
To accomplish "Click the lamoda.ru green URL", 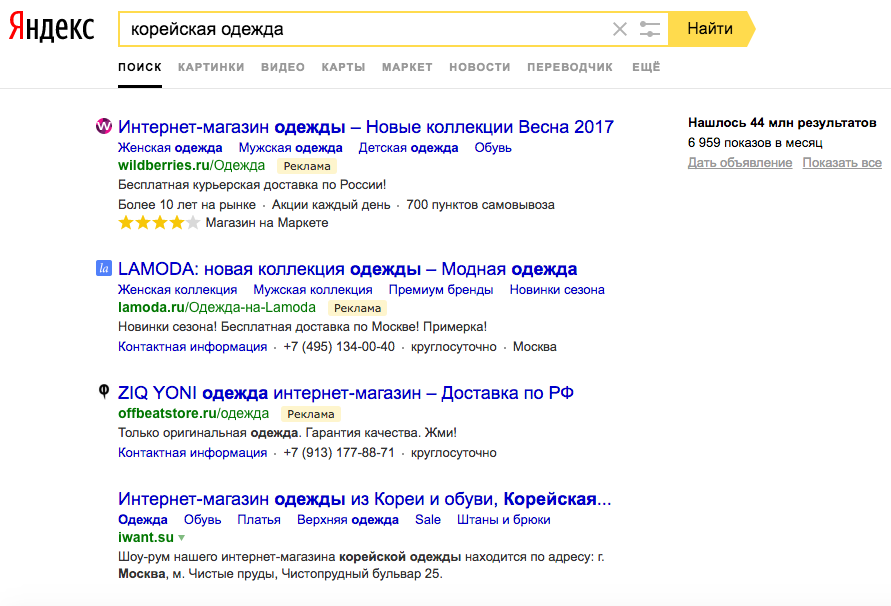I will 216,308.
